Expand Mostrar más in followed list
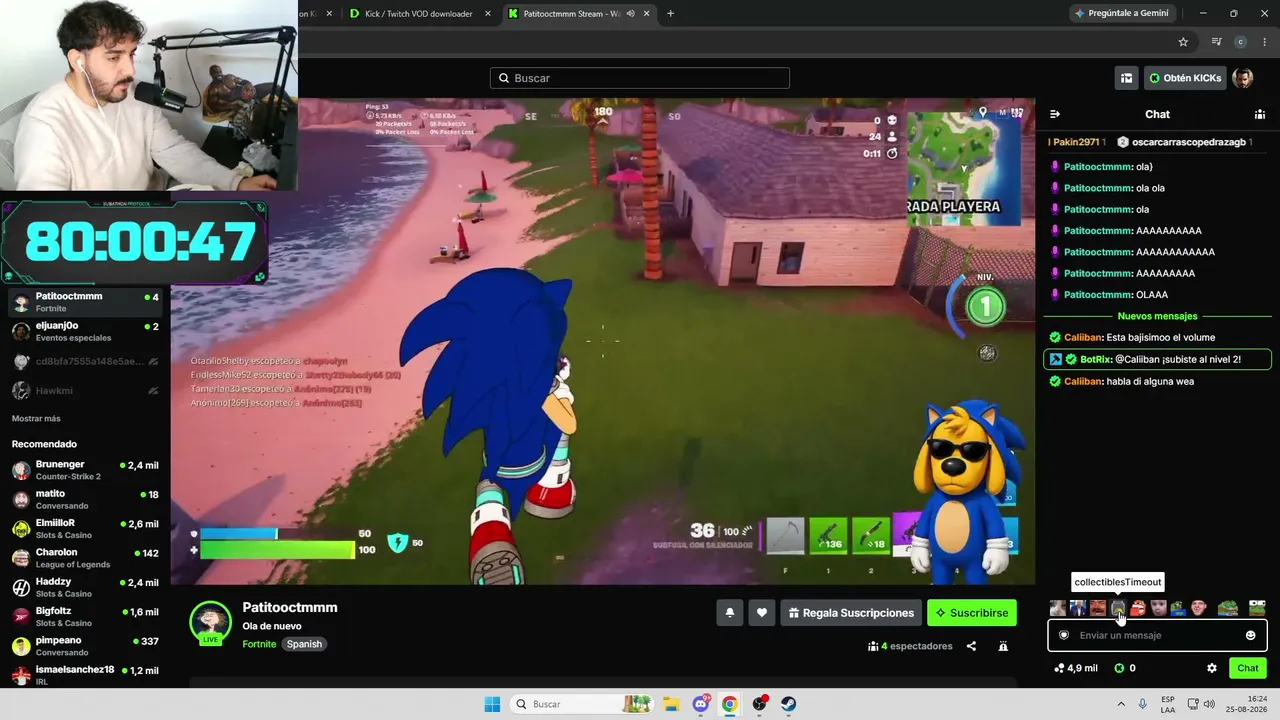Screen dimensions: 1280x720 click(x=36, y=418)
